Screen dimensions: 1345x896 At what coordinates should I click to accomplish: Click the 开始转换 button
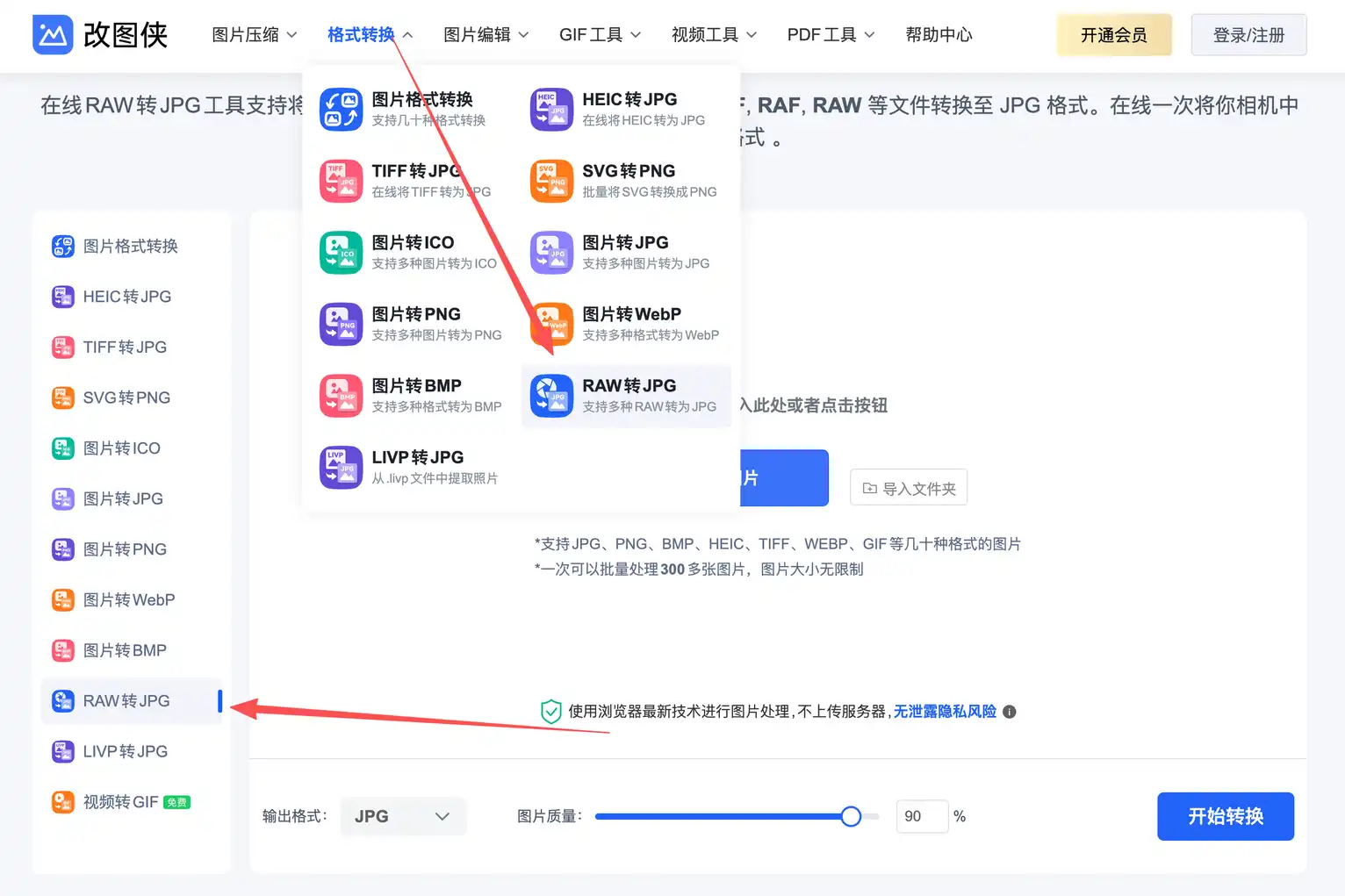[1225, 816]
